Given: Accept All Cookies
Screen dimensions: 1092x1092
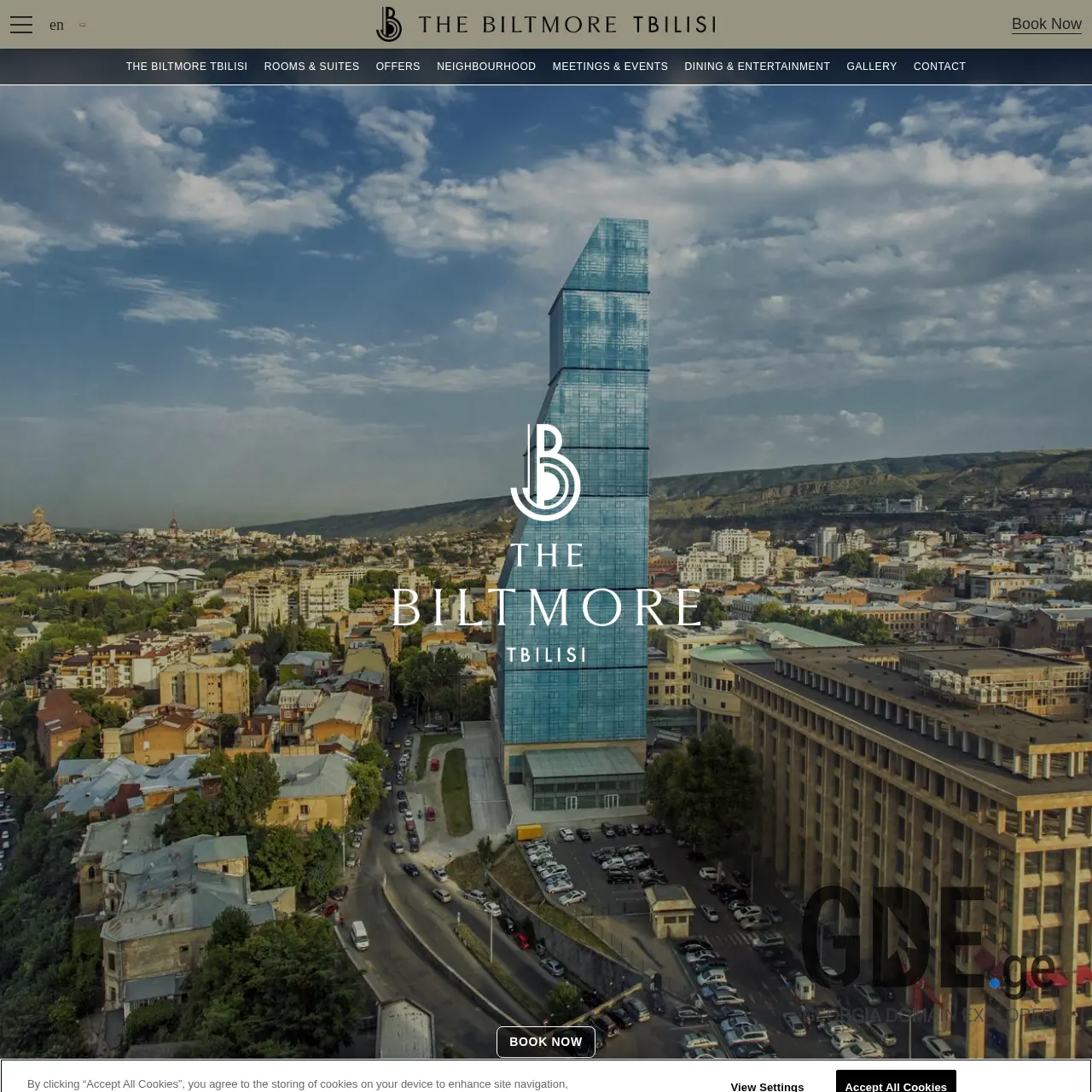Looking at the screenshot, I should [896, 1082].
